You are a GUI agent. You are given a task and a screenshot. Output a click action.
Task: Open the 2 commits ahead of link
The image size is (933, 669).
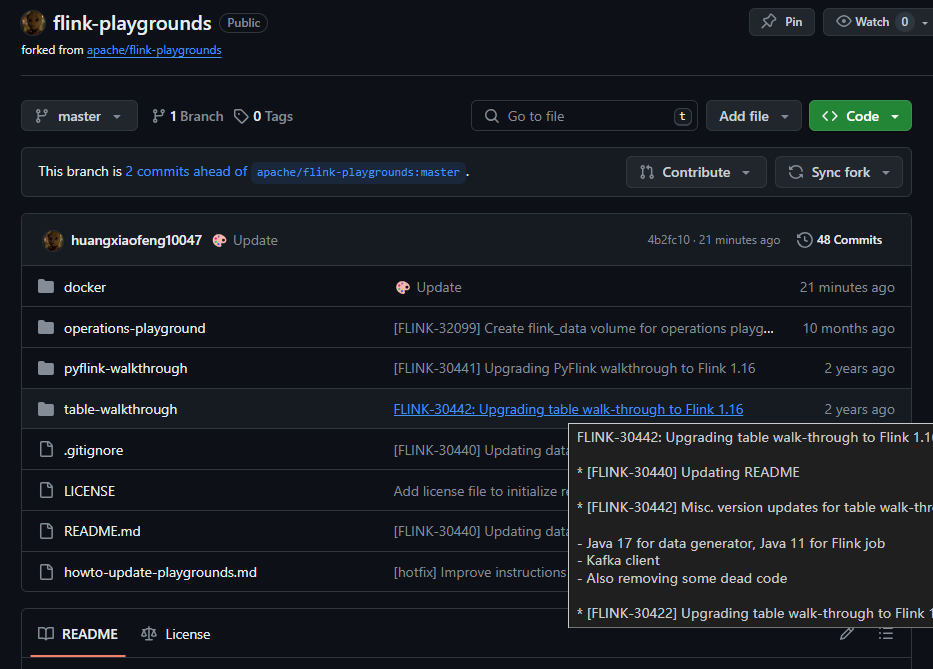(186, 171)
